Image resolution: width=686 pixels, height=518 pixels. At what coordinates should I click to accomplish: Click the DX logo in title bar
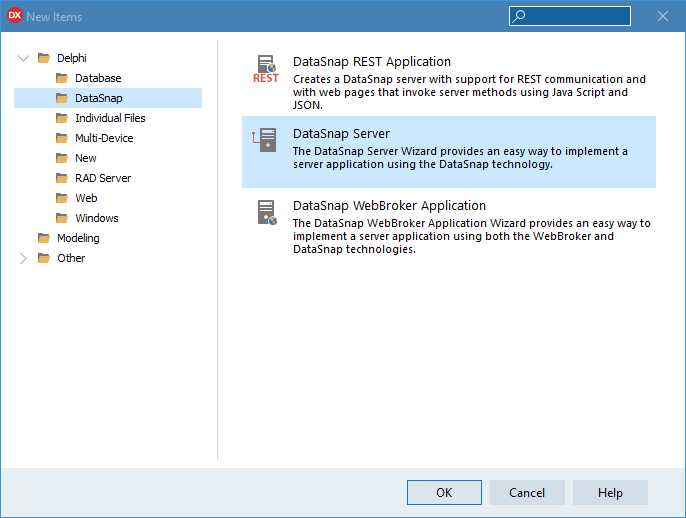pyautogui.click(x=14, y=16)
